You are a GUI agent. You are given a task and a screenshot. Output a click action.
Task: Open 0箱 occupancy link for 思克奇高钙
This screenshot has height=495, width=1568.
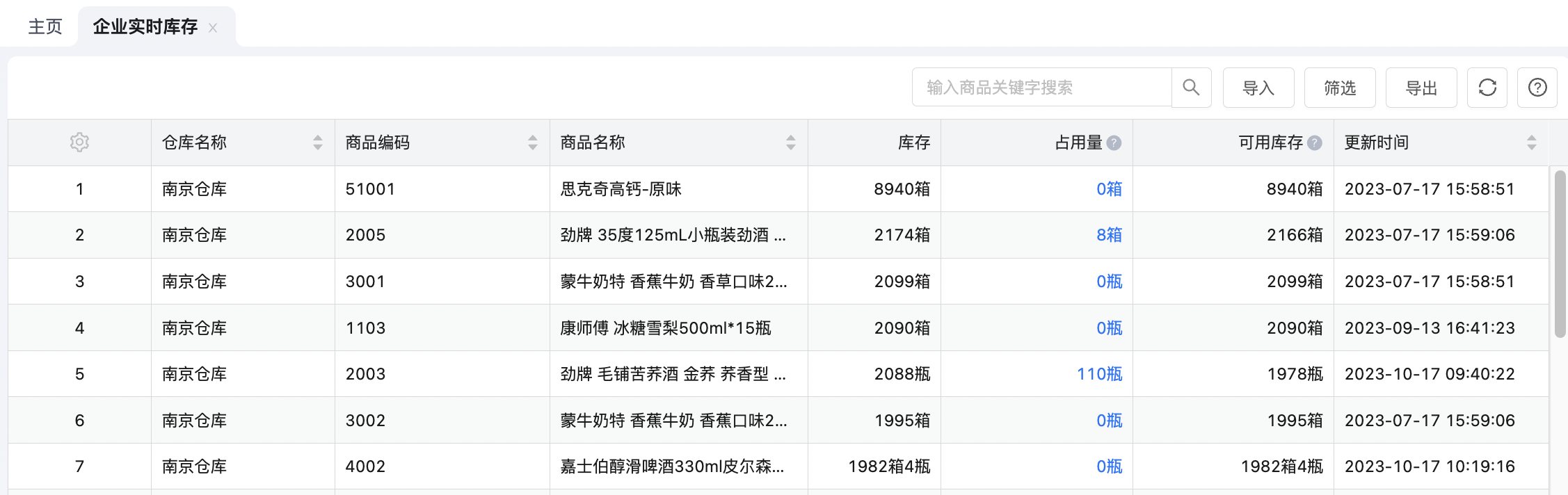(1109, 189)
